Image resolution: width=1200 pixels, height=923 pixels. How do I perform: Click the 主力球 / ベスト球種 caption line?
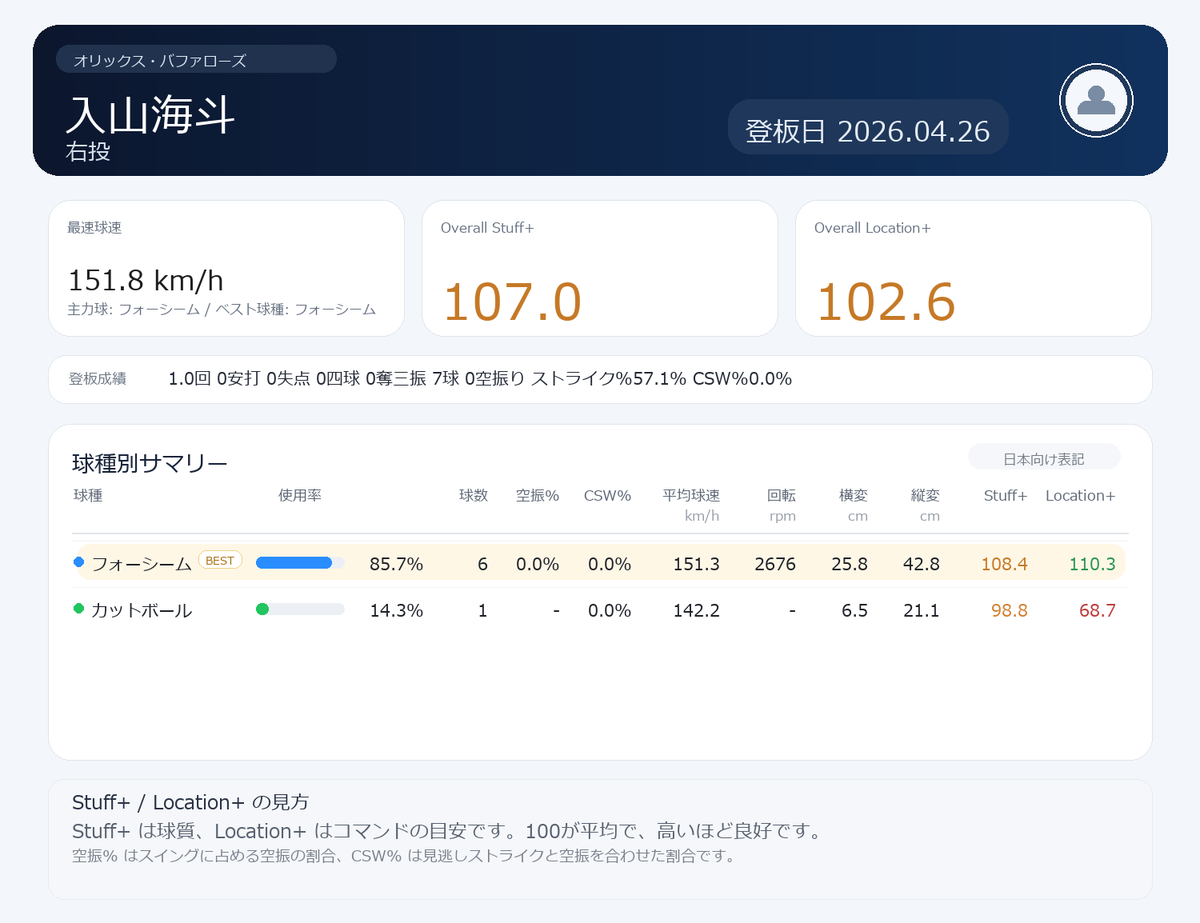(x=222, y=309)
